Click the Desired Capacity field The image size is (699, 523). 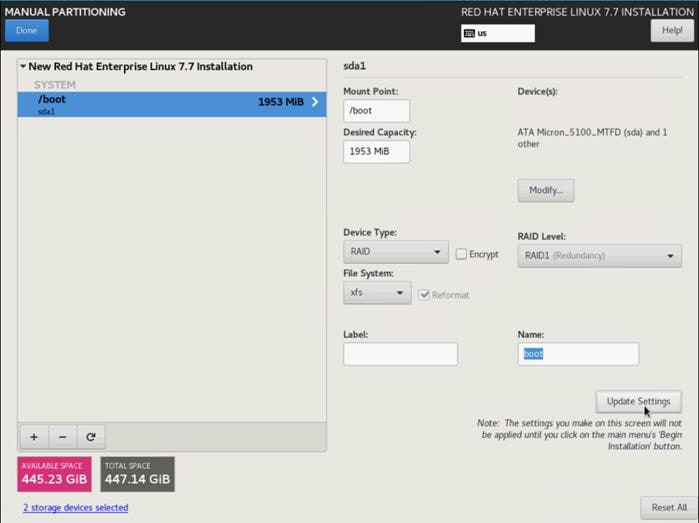[x=376, y=152]
